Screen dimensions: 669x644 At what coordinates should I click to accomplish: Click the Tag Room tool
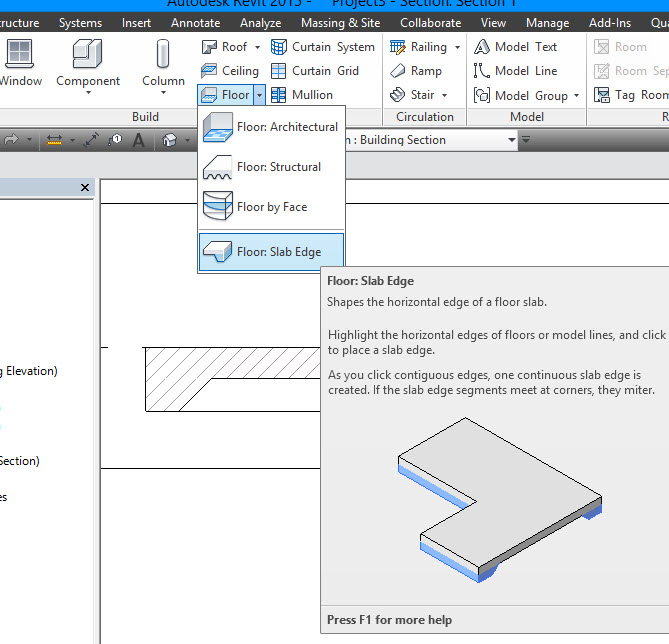[631, 95]
